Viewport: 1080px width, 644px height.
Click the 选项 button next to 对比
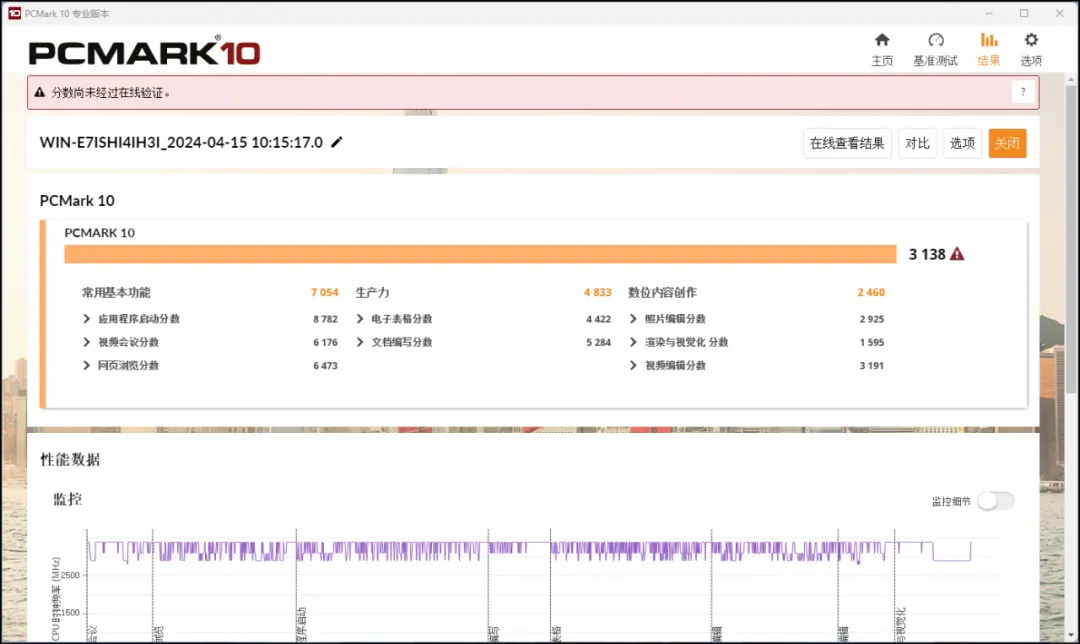[x=962, y=143]
